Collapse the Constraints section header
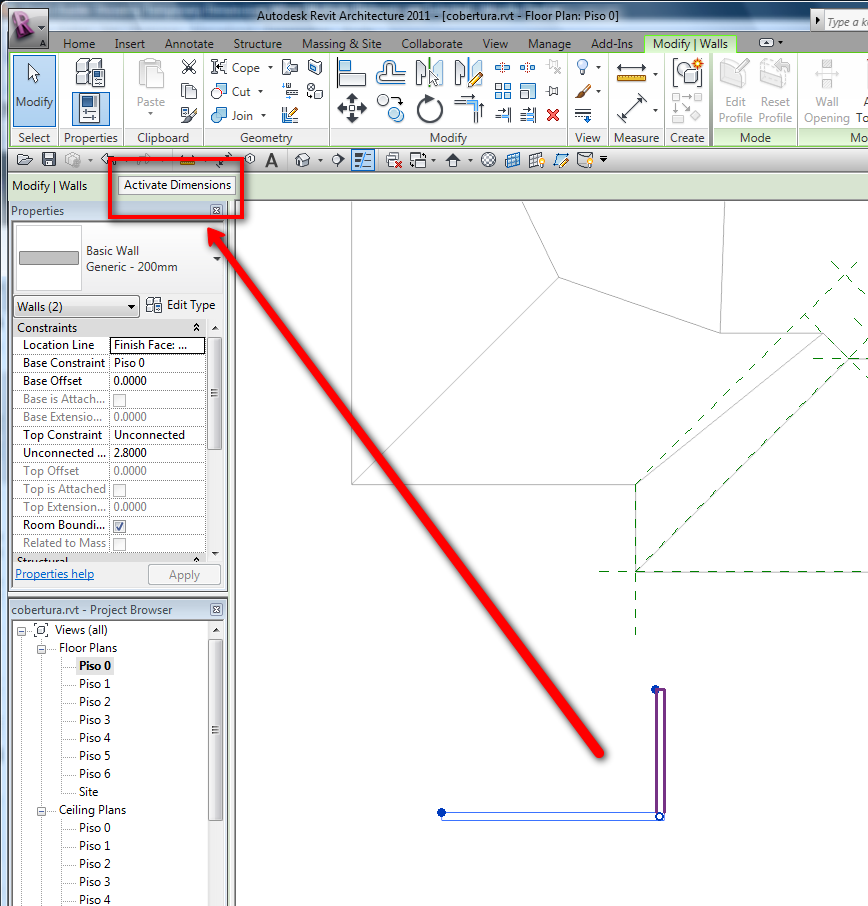This screenshot has height=906, width=868. click(196, 328)
